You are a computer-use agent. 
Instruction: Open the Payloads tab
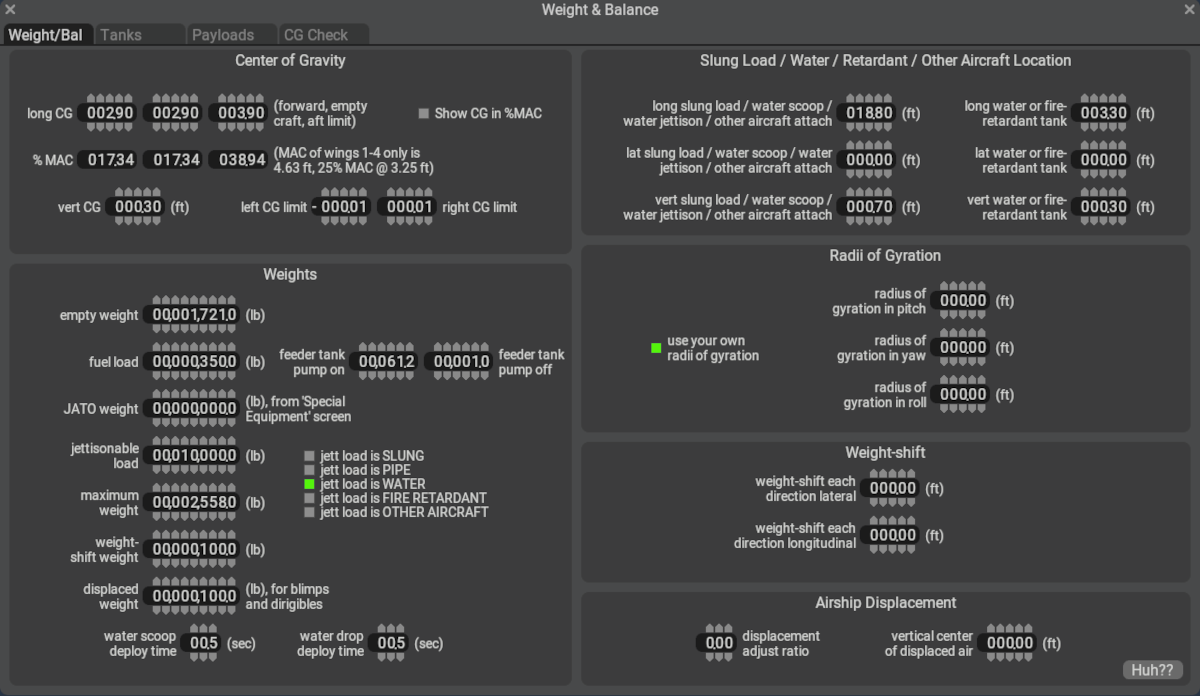click(x=222, y=35)
